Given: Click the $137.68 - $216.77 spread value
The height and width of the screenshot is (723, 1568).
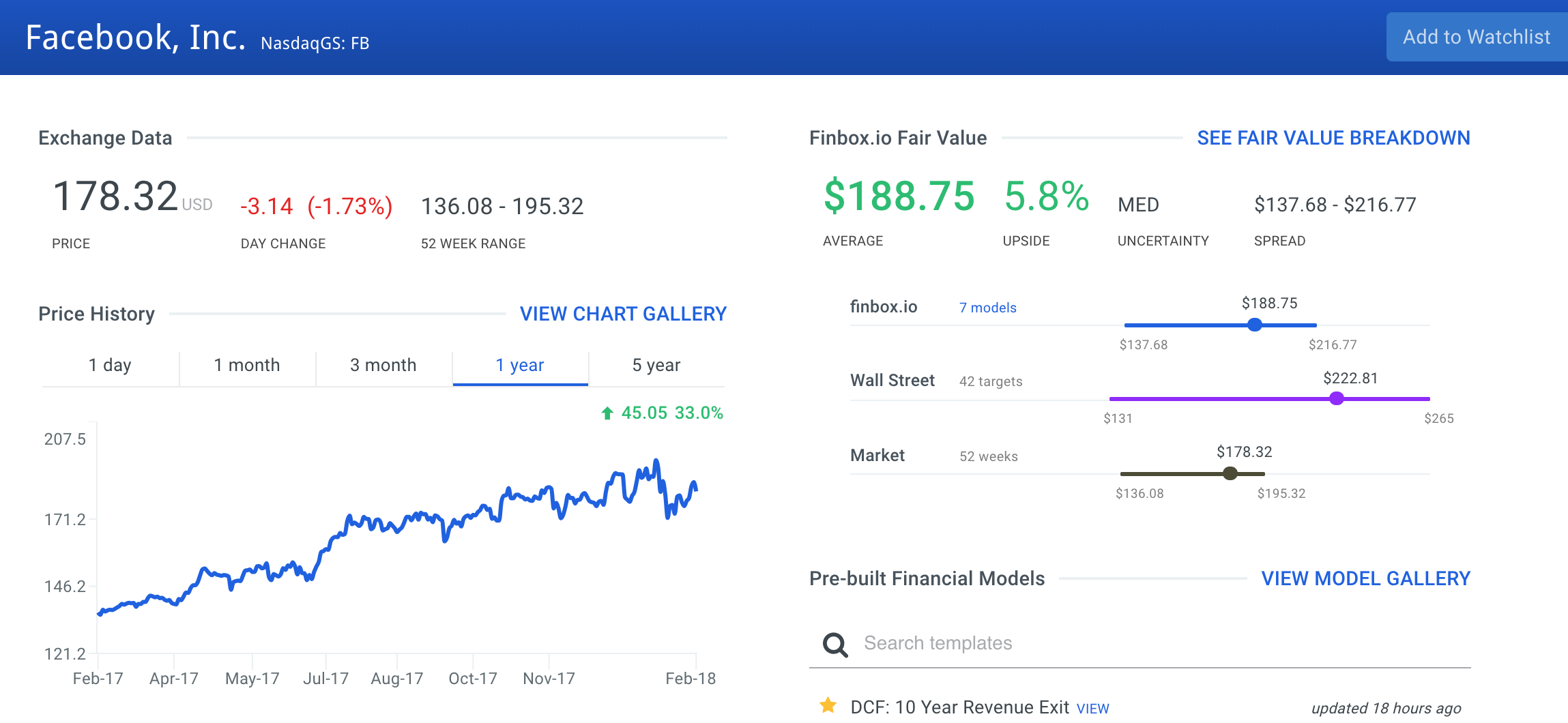Looking at the screenshot, I should [1335, 205].
